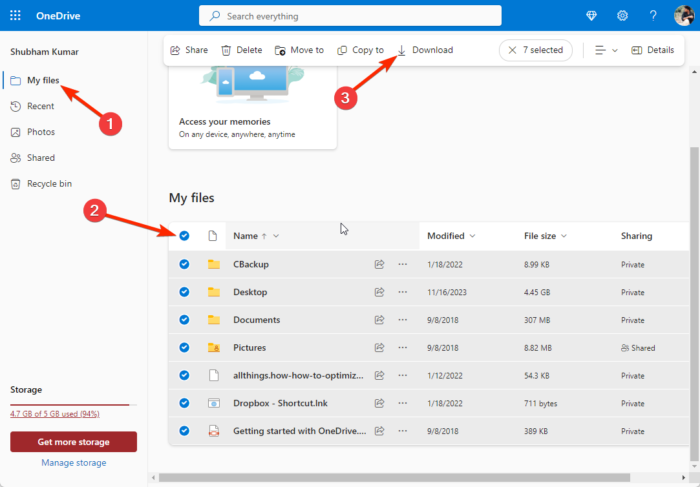
Task: Open the user profile avatar
Action: 682,16
